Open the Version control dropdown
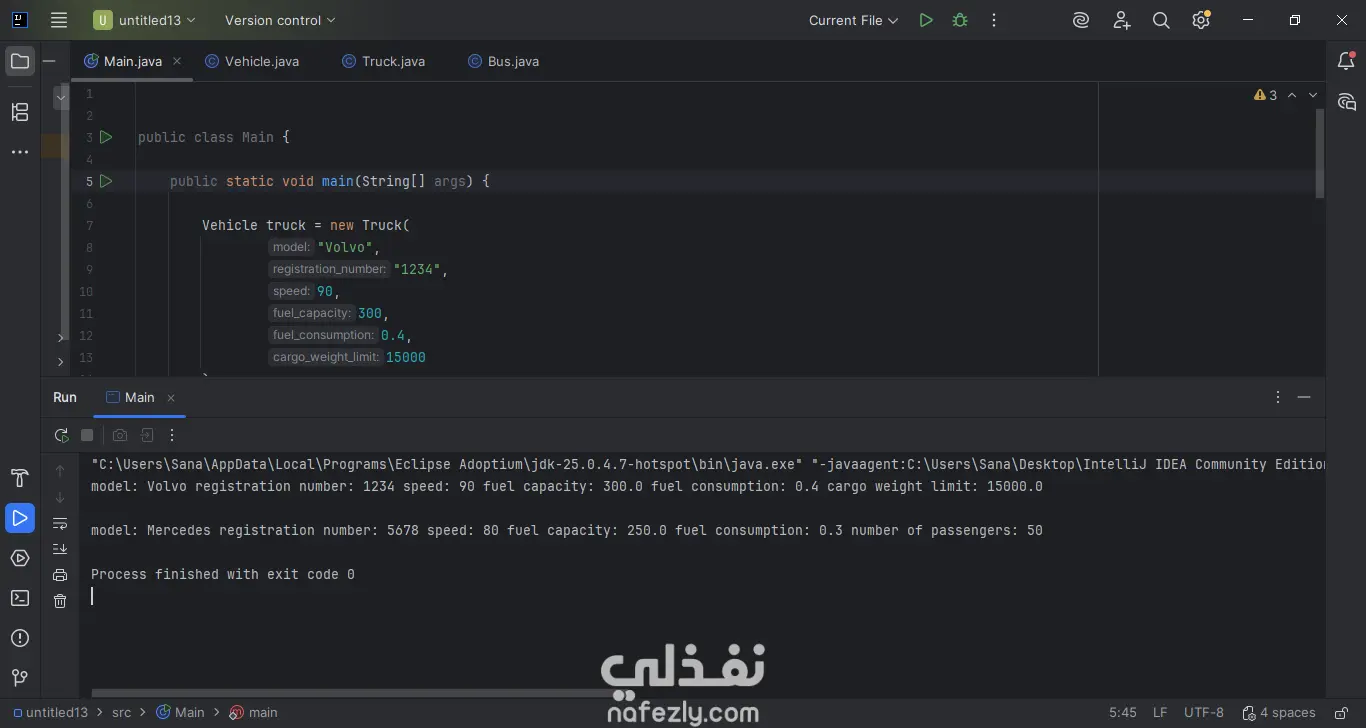Image resolution: width=1366 pixels, height=728 pixels. tap(280, 20)
